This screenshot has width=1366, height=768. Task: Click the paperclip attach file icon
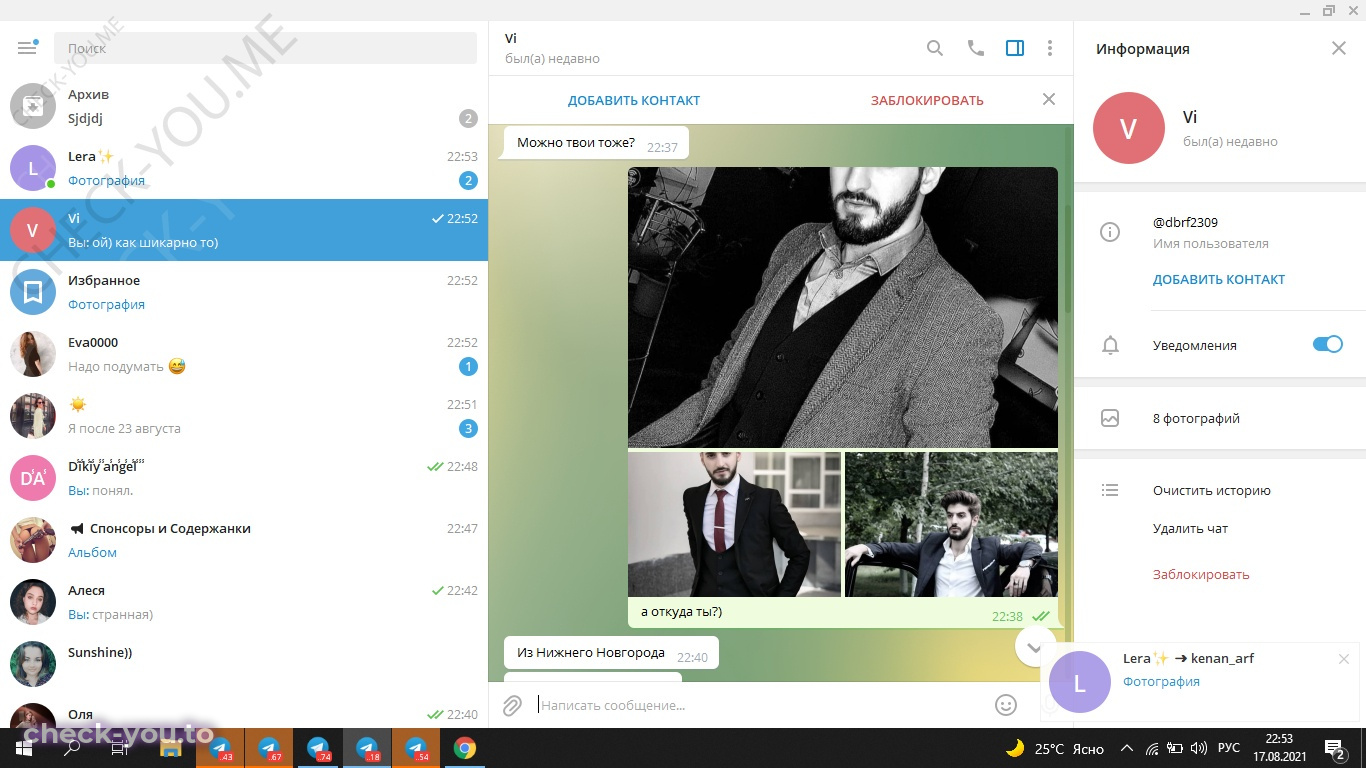click(x=512, y=705)
